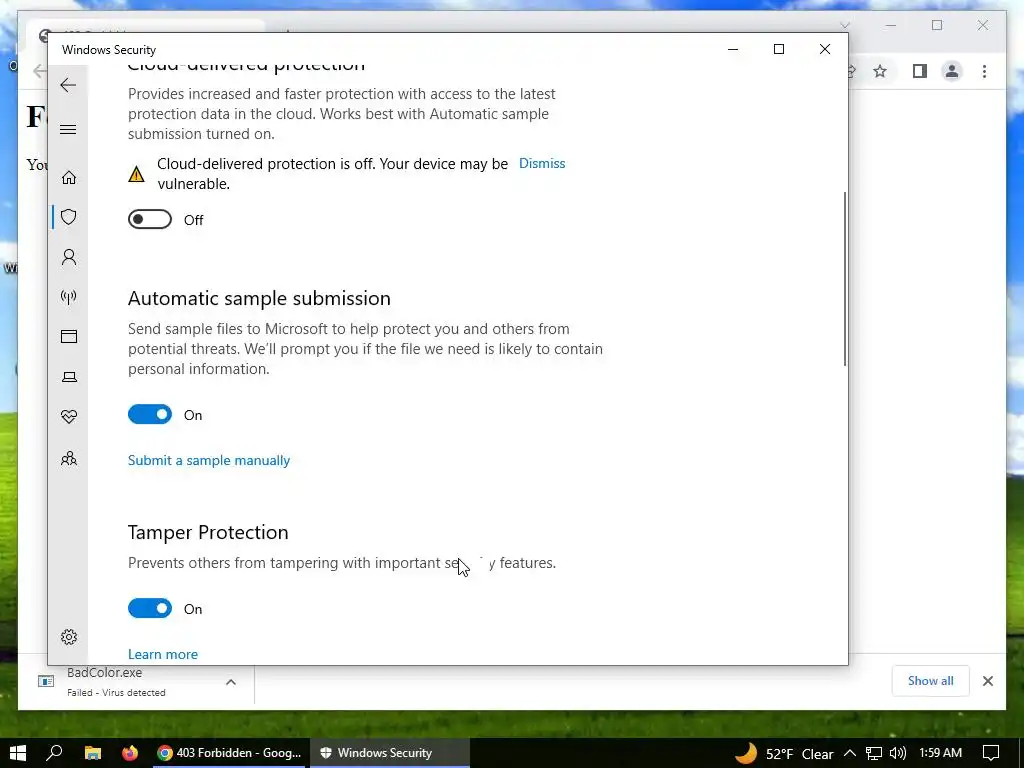The image size is (1024, 768).
Task: Open Device performance & health heart icon
Action: [69, 417]
